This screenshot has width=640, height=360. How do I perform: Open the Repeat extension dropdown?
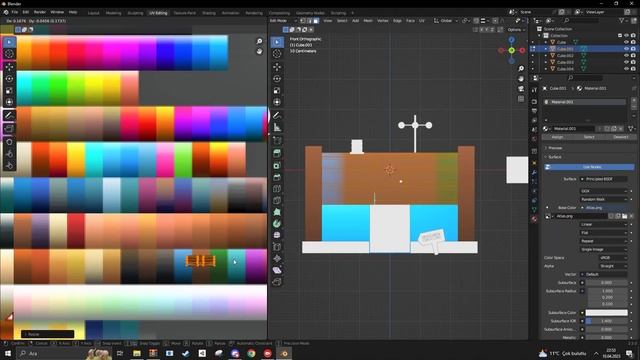point(604,241)
